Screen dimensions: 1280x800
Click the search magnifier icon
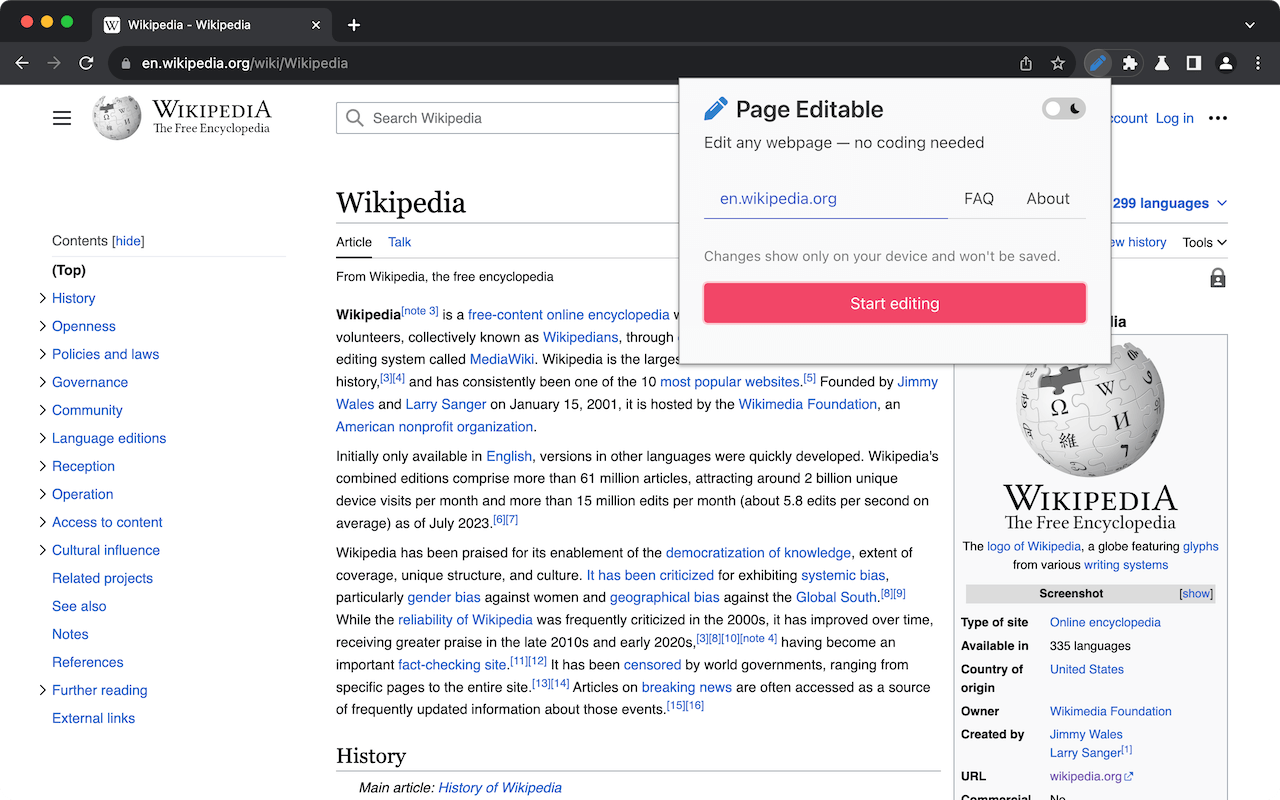pos(354,117)
